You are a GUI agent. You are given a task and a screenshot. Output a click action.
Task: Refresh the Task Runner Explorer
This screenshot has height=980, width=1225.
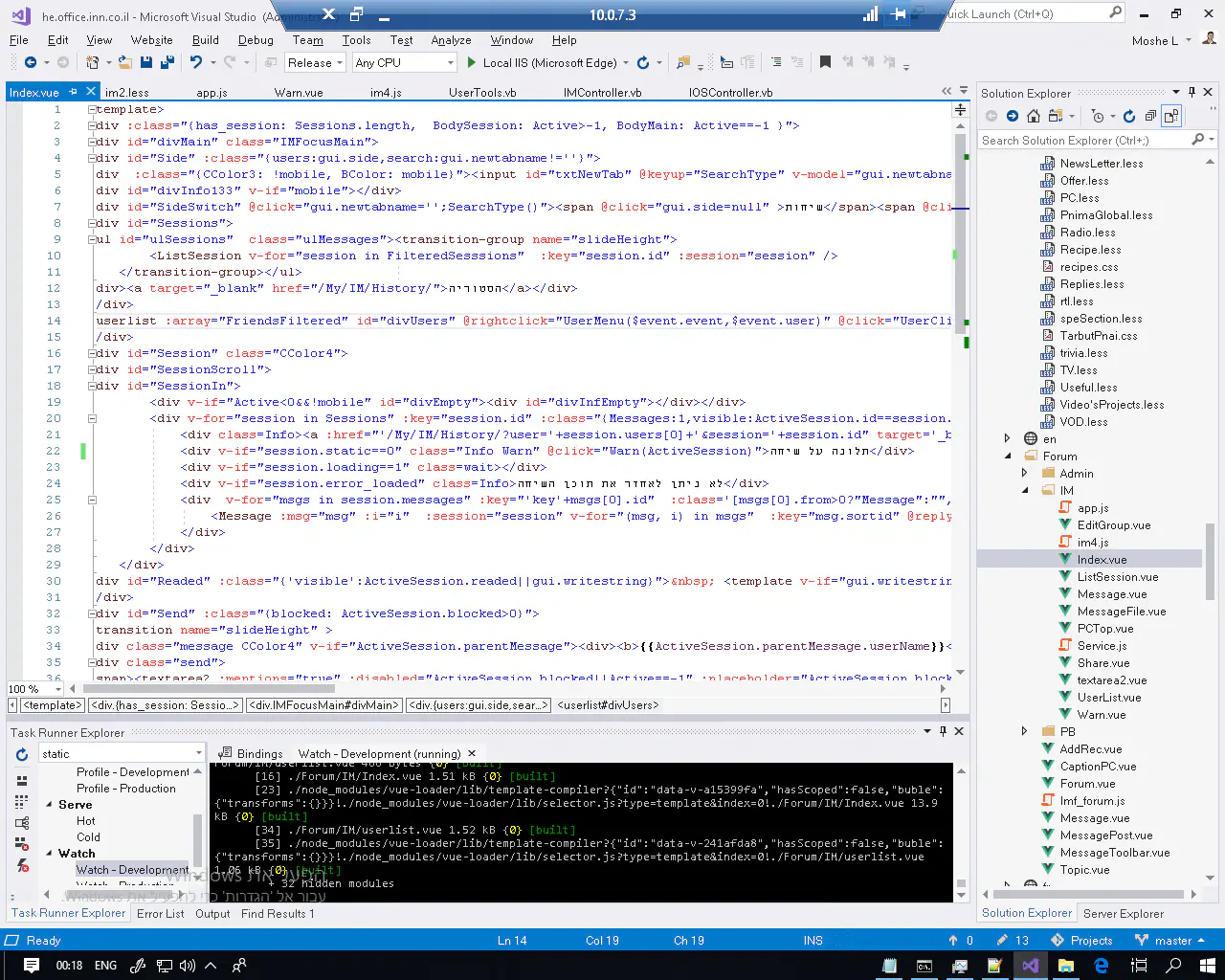22,754
